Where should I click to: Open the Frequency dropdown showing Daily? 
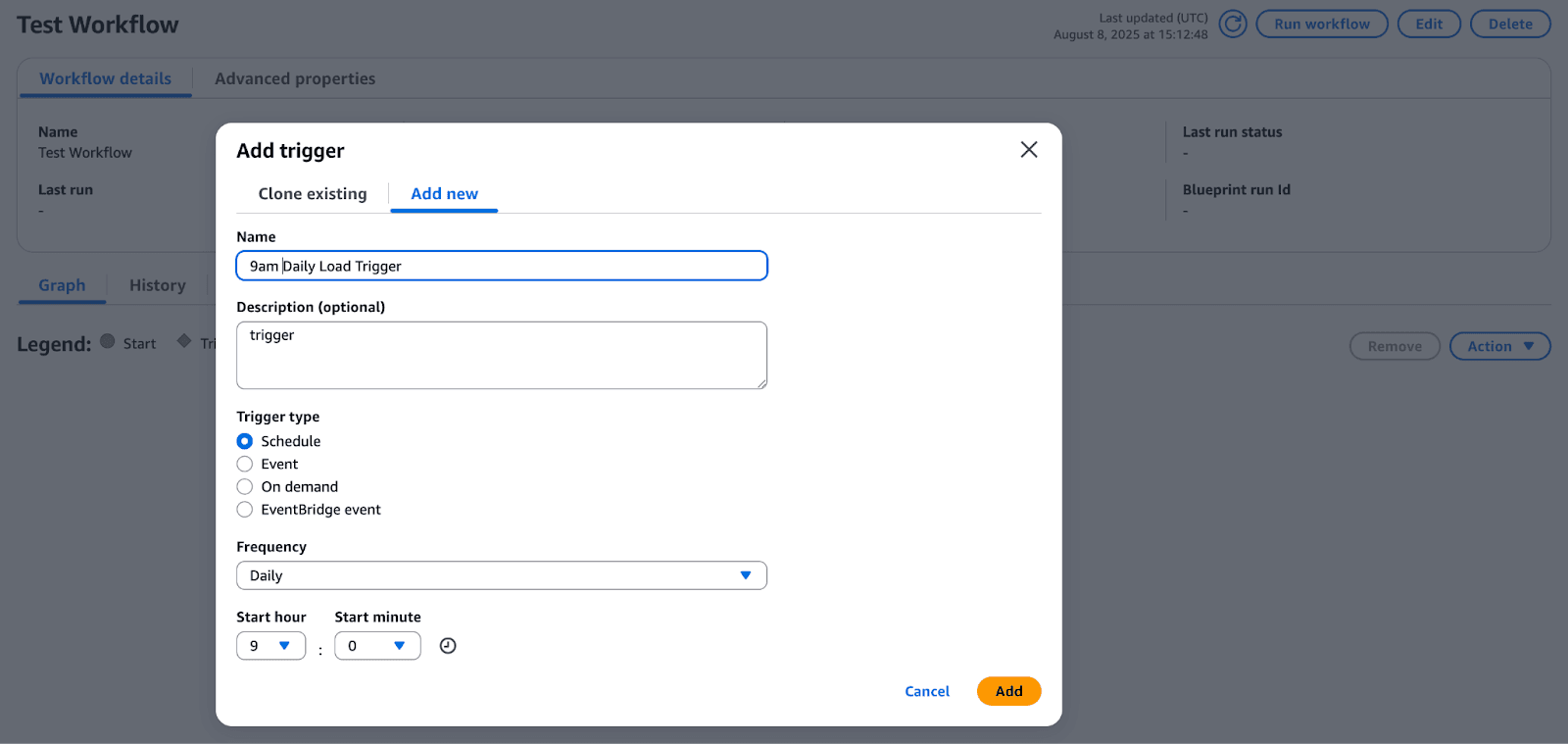(x=501, y=575)
